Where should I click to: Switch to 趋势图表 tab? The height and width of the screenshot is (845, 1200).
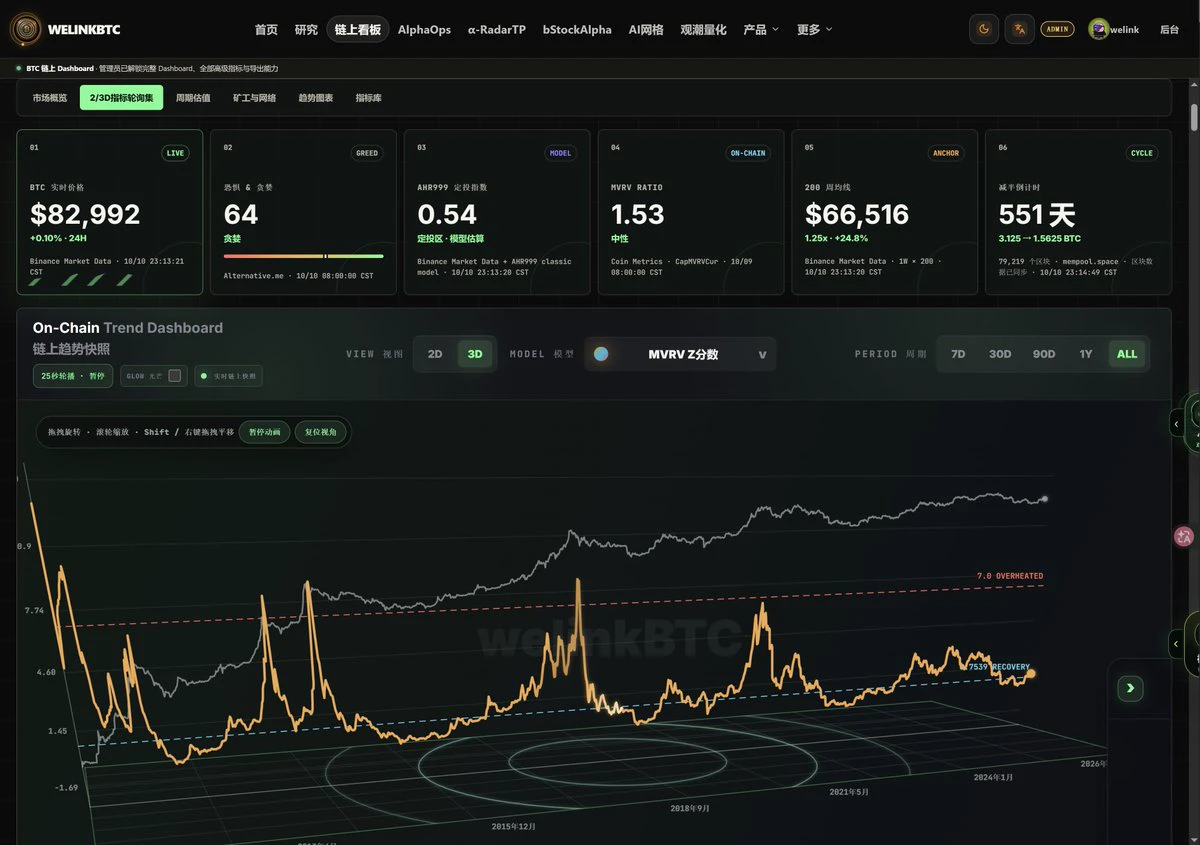click(x=316, y=98)
